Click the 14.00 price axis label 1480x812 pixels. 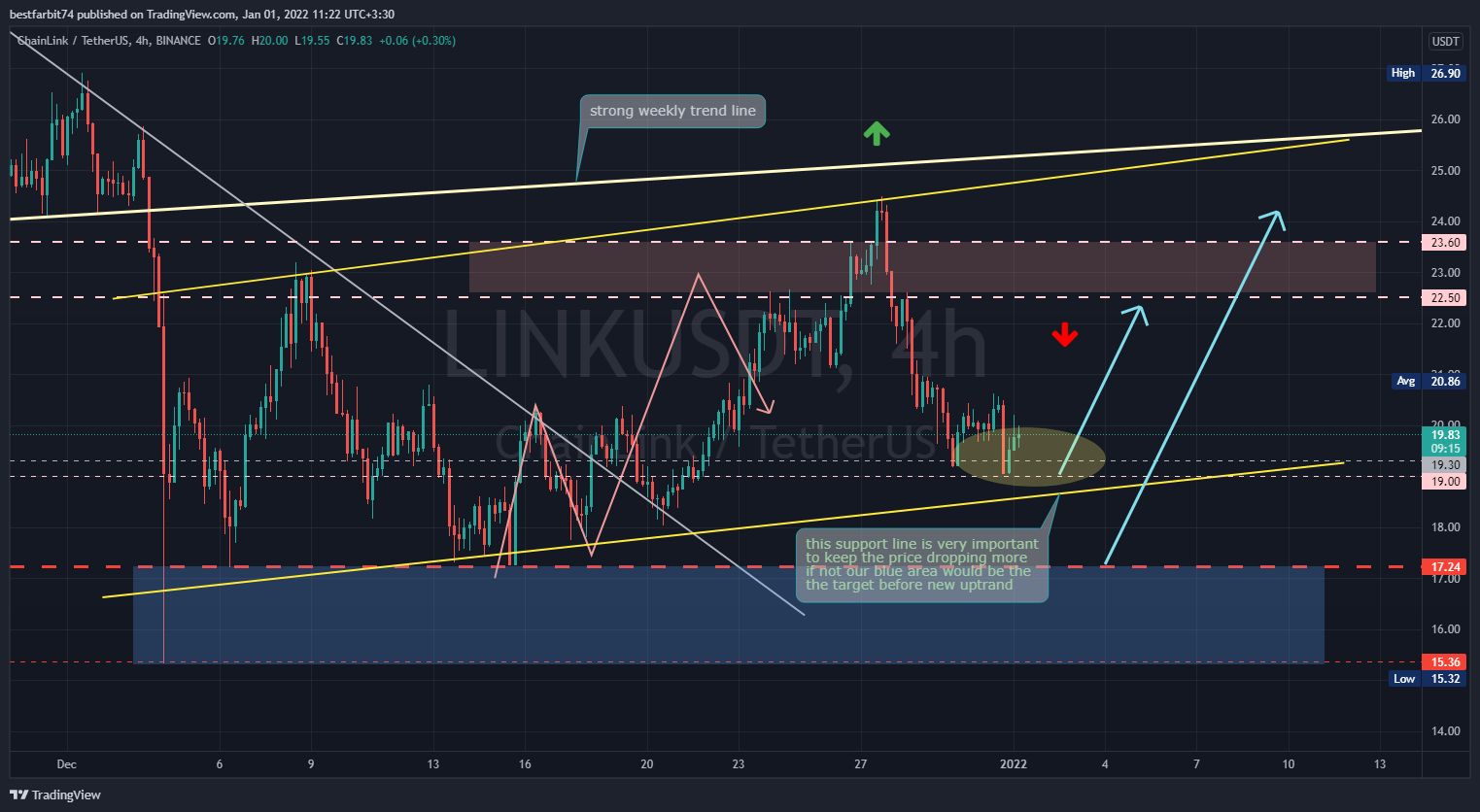tap(1445, 731)
